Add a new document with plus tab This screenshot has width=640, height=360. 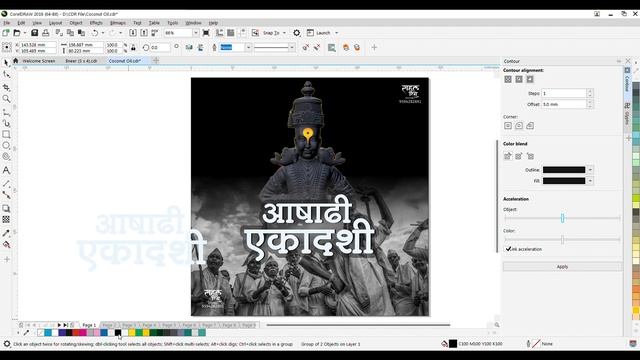click(x=156, y=61)
